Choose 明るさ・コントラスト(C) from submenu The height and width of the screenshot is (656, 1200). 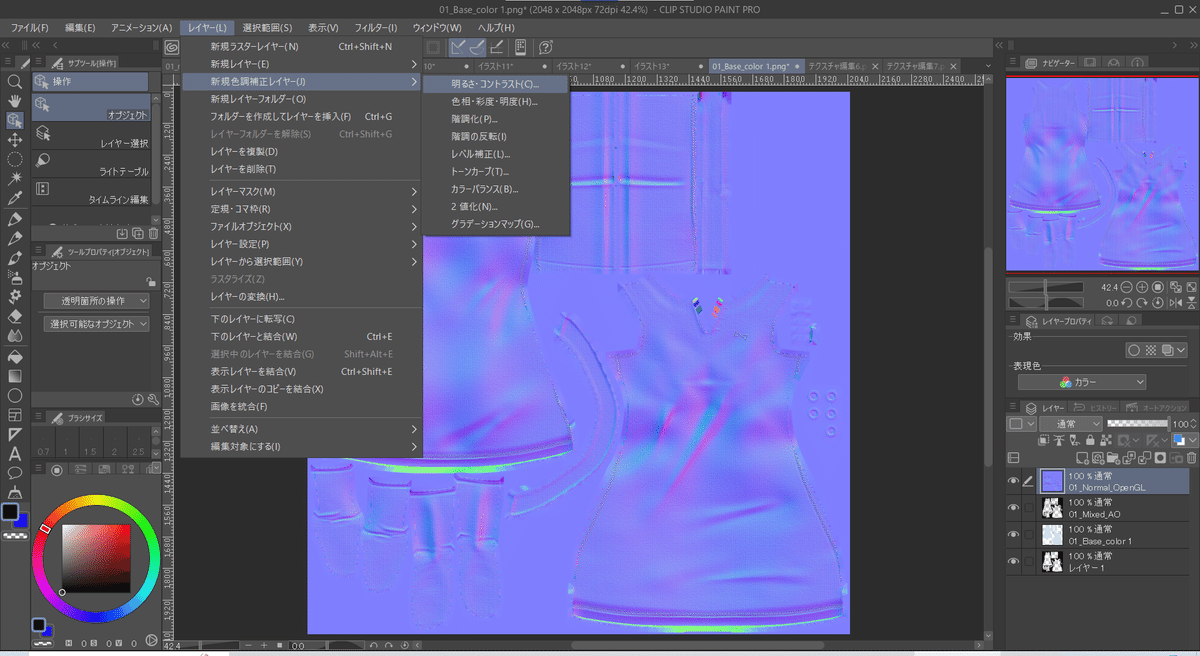[496, 84]
